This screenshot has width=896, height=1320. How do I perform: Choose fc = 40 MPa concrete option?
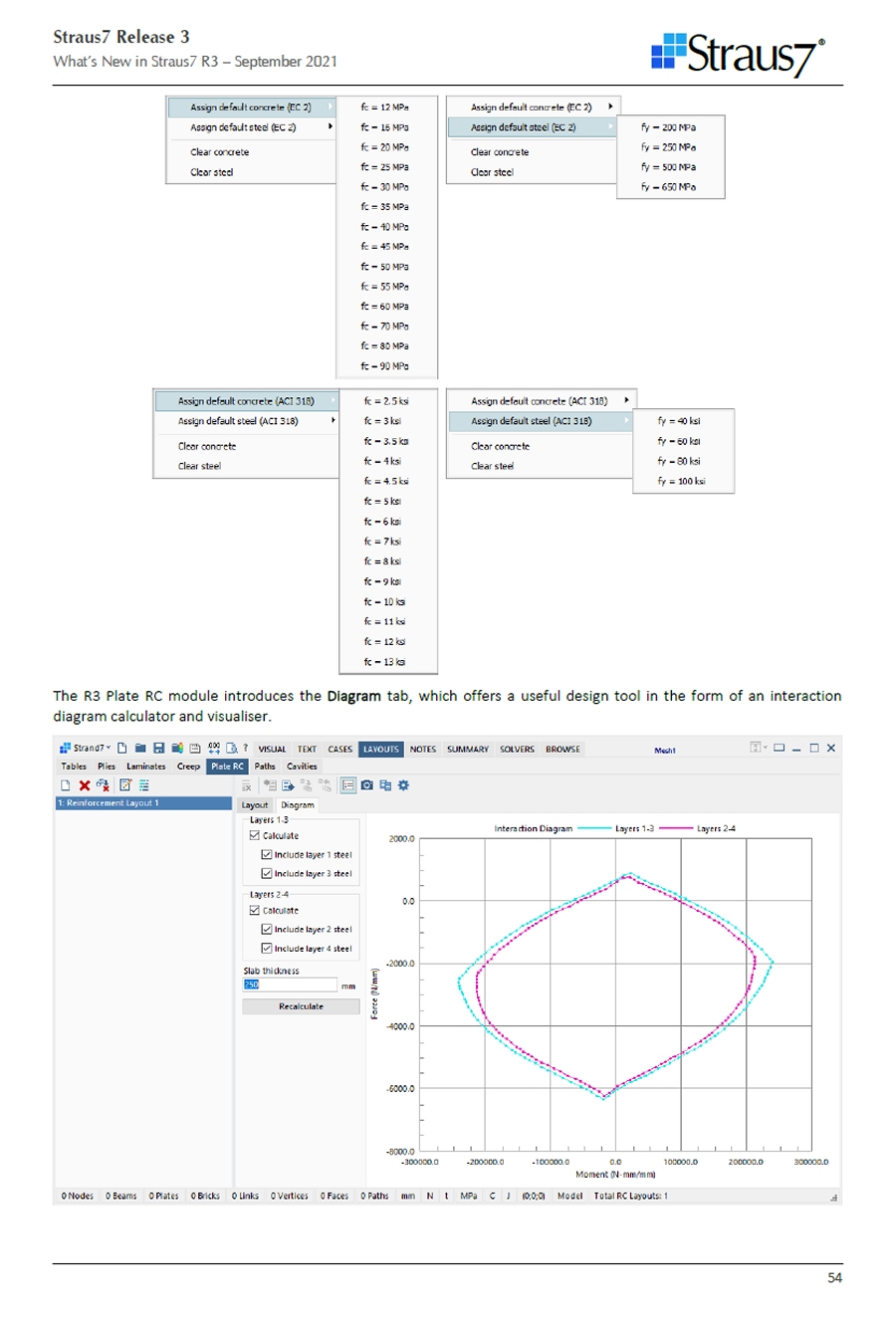[384, 227]
